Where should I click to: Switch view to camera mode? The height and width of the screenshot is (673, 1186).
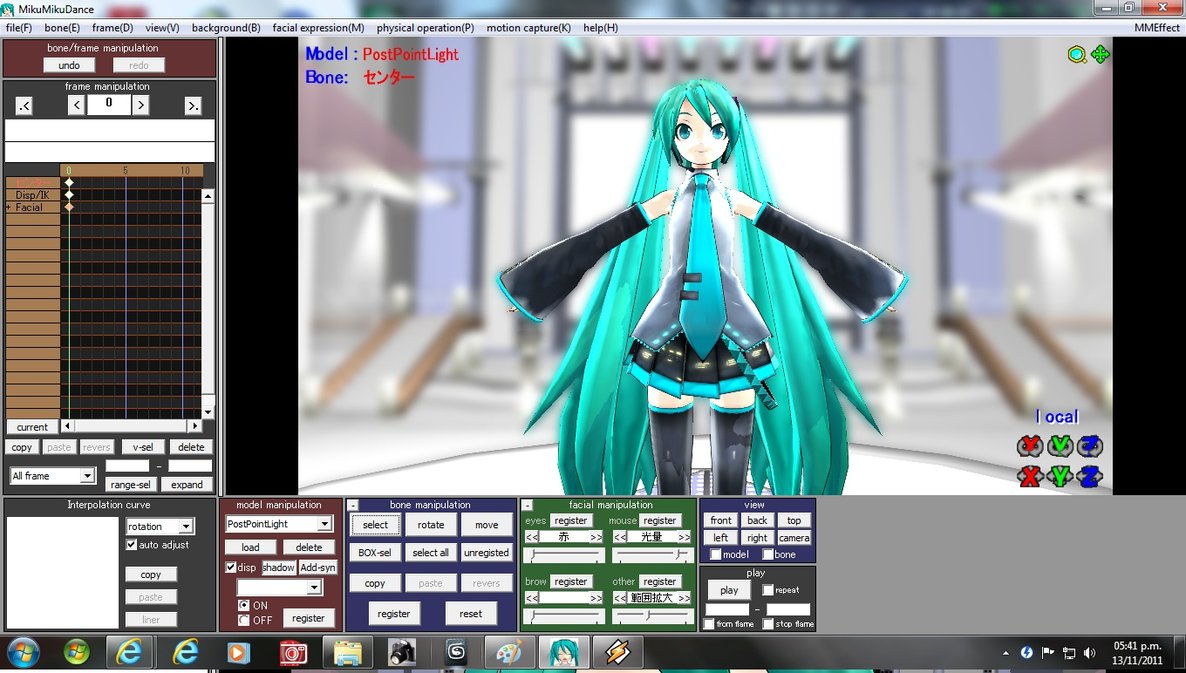coord(794,537)
